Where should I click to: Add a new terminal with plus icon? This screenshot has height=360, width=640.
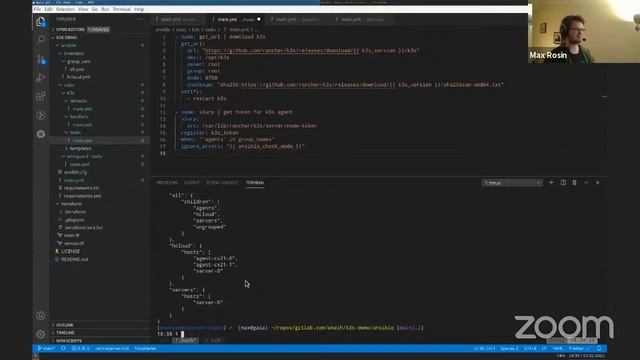point(551,182)
